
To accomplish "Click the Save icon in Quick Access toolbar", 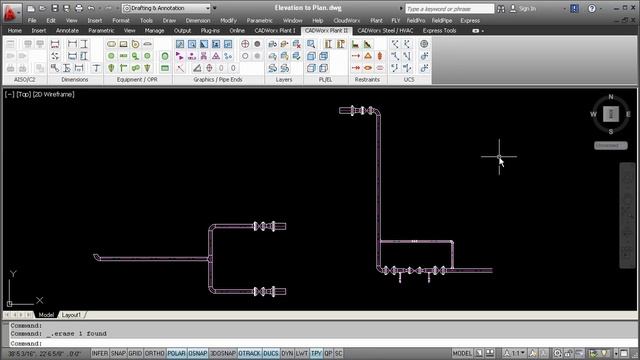I will point(55,8).
